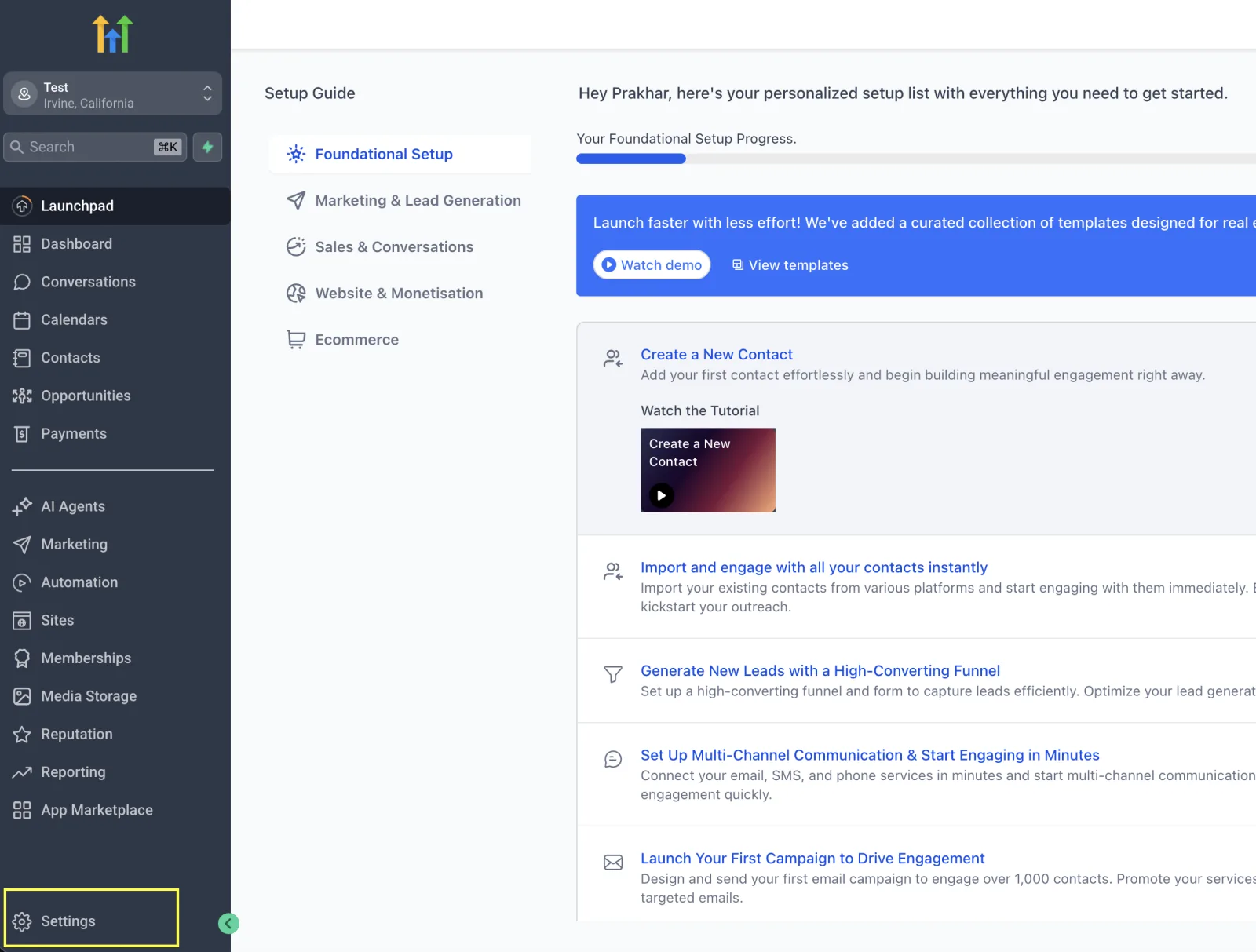Click the Reporting trend line icon
Viewport: 1256px width, 952px height.
point(22,772)
